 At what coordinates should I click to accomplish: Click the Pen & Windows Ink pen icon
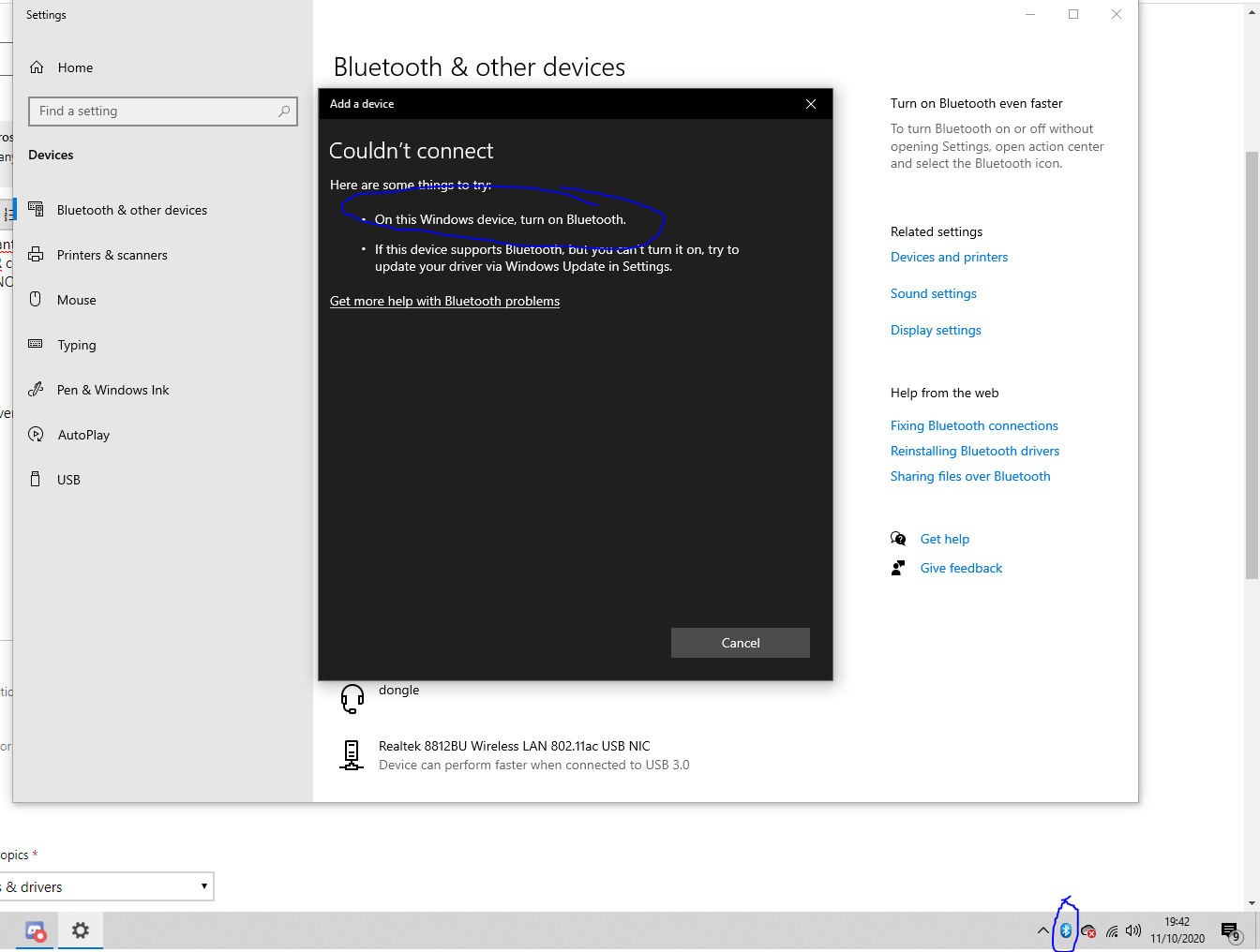click(x=36, y=389)
